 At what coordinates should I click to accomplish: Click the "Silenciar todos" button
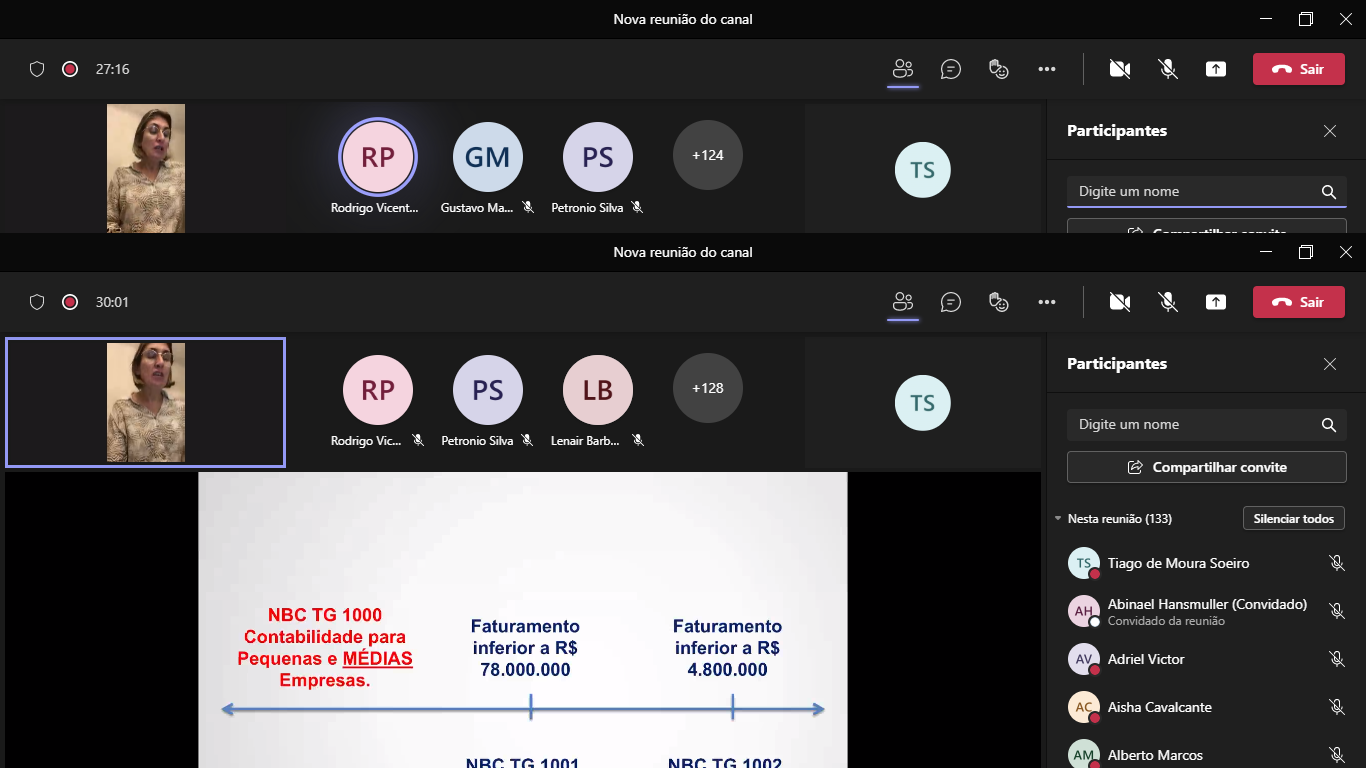click(x=1293, y=519)
